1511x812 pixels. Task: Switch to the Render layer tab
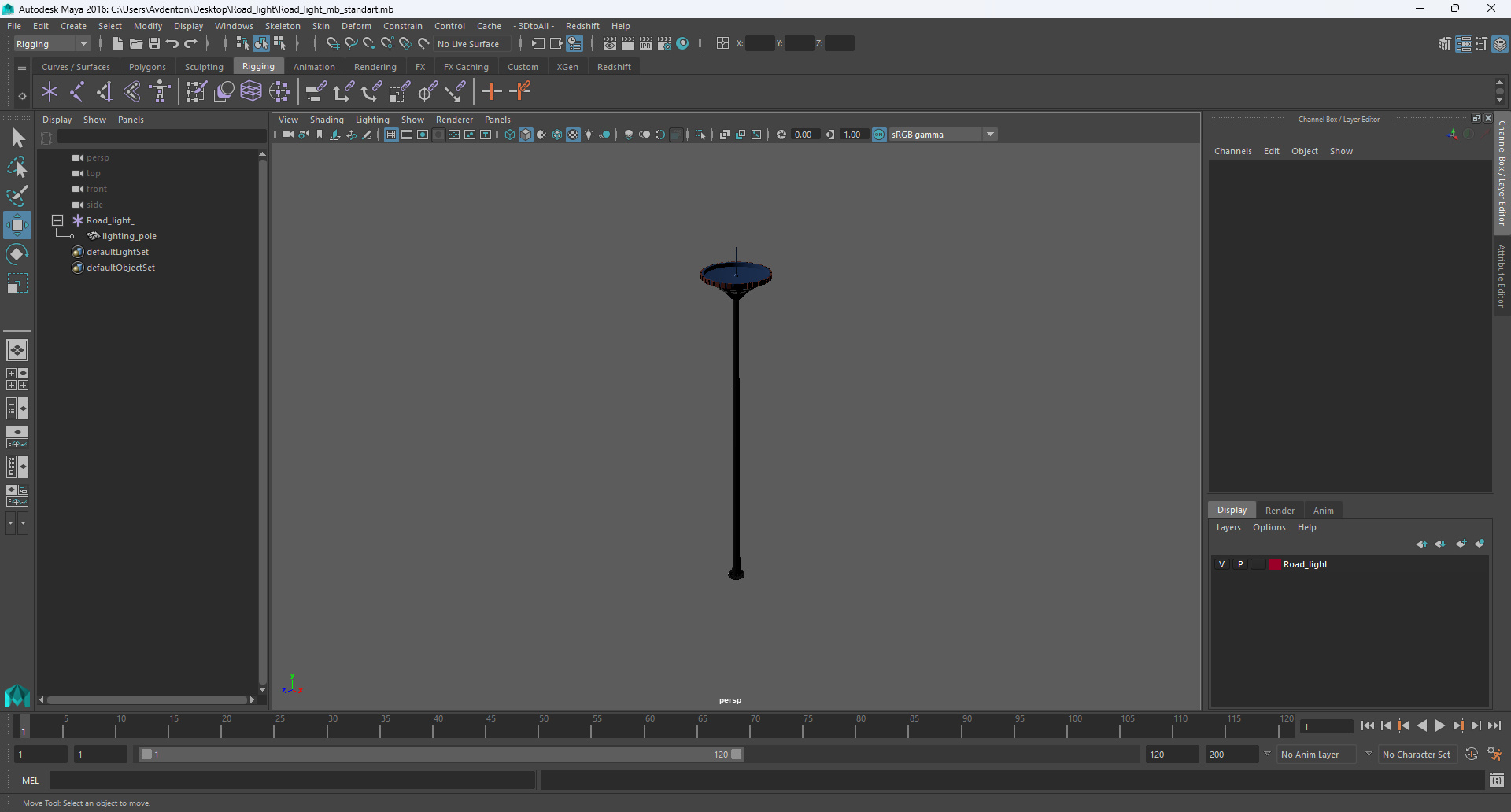tap(1280, 510)
